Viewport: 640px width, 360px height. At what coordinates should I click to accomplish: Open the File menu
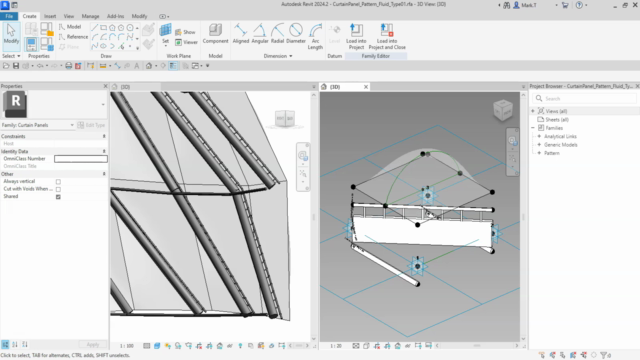click(x=9, y=16)
